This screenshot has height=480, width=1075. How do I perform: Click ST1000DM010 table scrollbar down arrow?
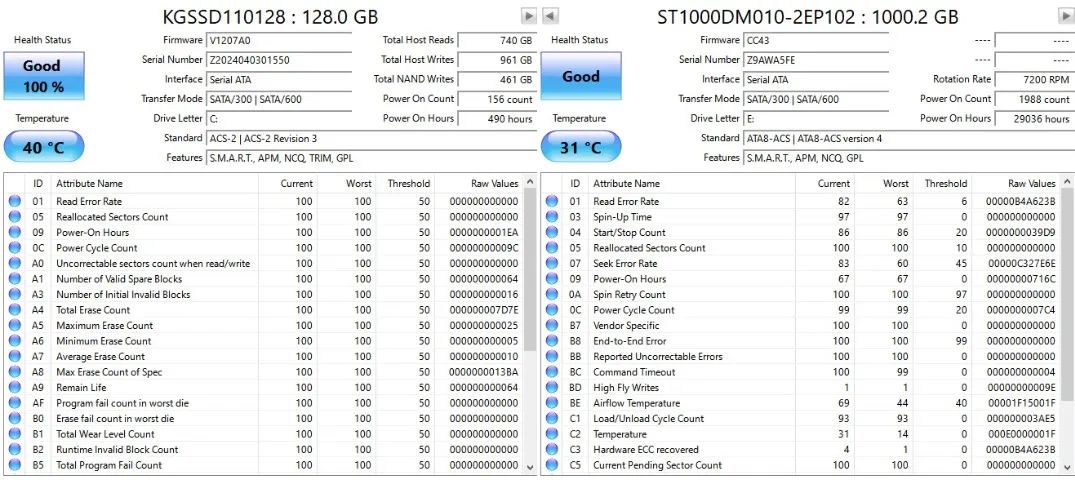click(x=1067, y=467)
